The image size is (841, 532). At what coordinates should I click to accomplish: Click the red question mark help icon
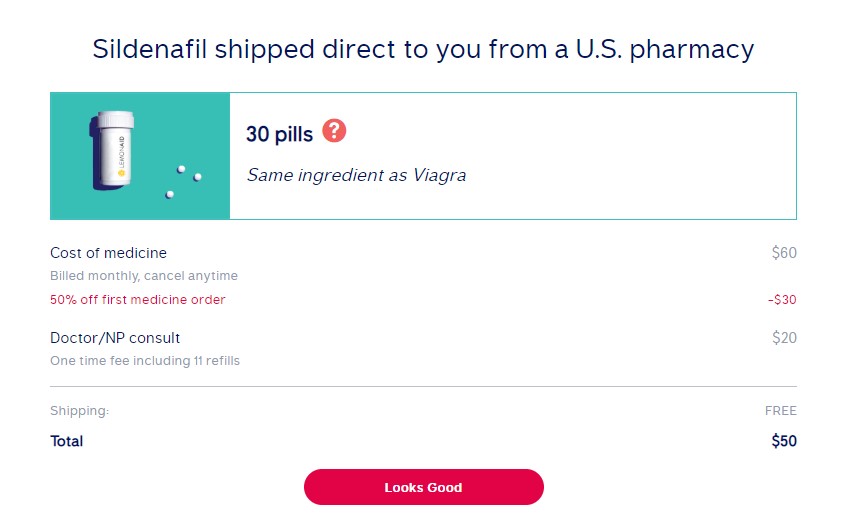(x=334, y=131)
